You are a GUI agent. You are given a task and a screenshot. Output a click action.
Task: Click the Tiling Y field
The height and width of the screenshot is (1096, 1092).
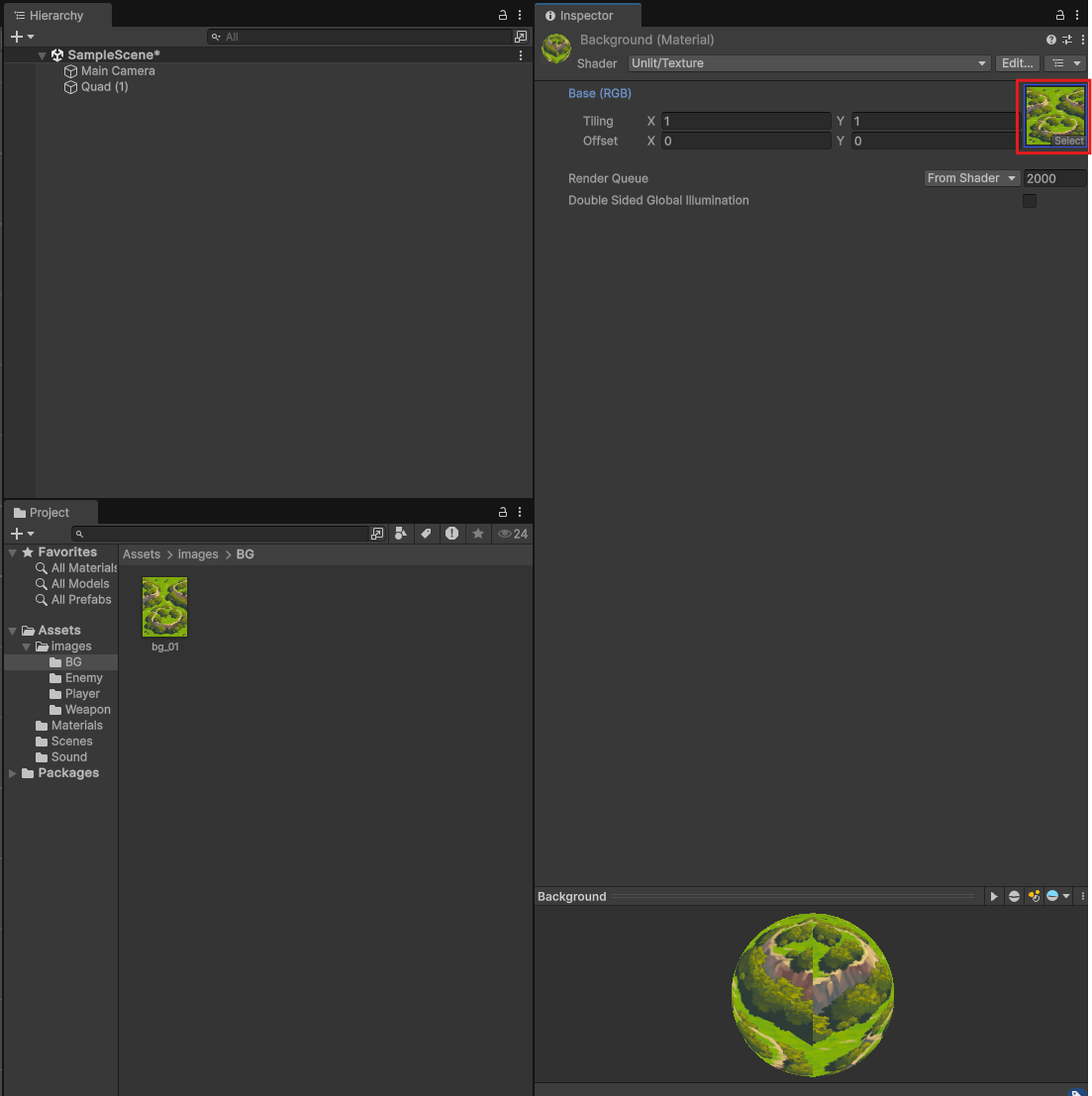click(x=936, y=121)
